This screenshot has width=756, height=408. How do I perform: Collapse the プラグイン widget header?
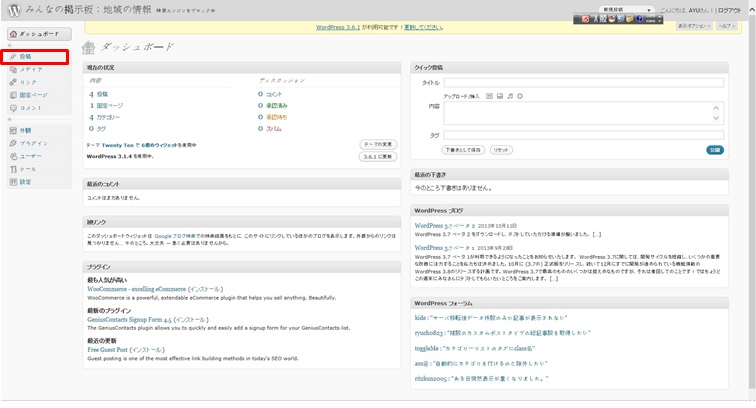242,267
